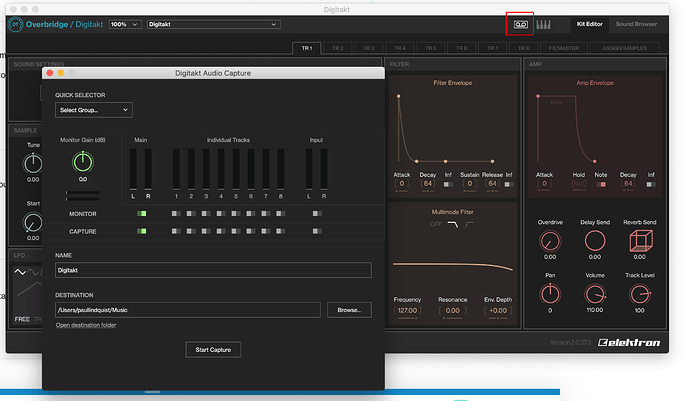Click the sample Tune knob
690x401 pixels.
[x=33, y=164]
